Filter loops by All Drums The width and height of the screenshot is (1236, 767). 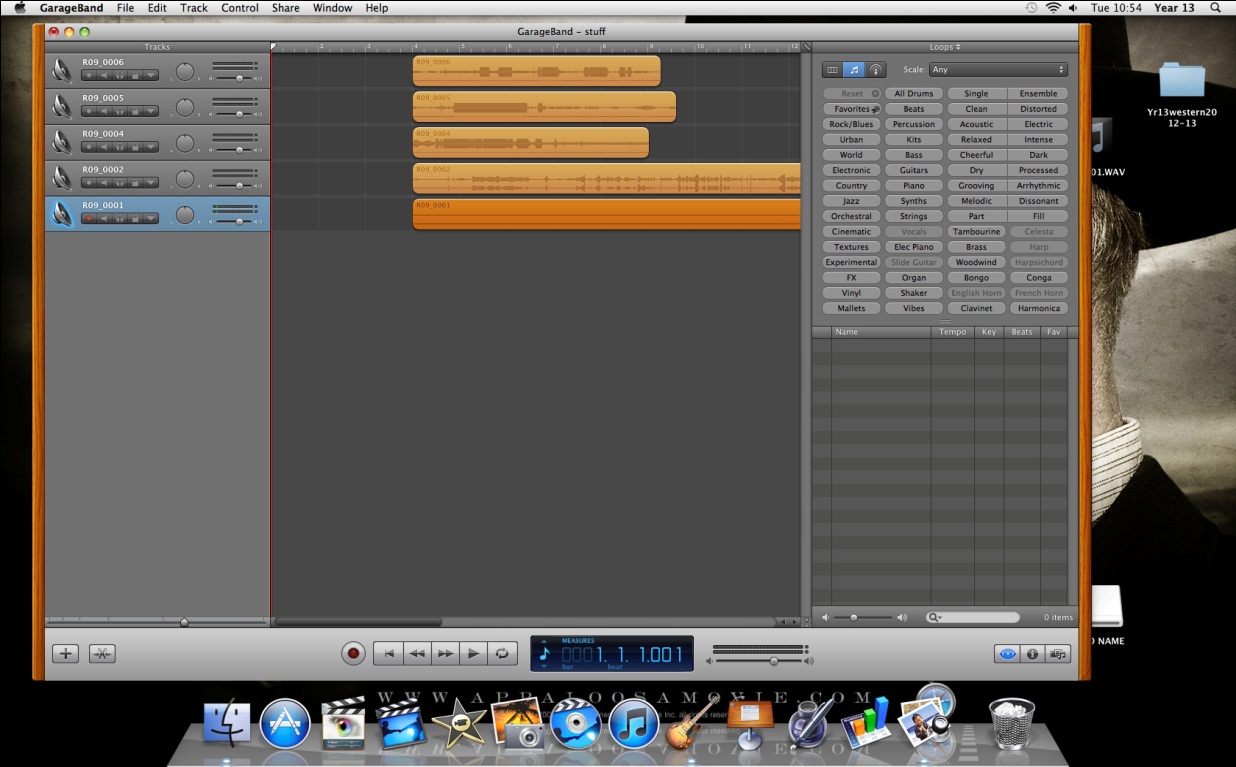point(914,94)
